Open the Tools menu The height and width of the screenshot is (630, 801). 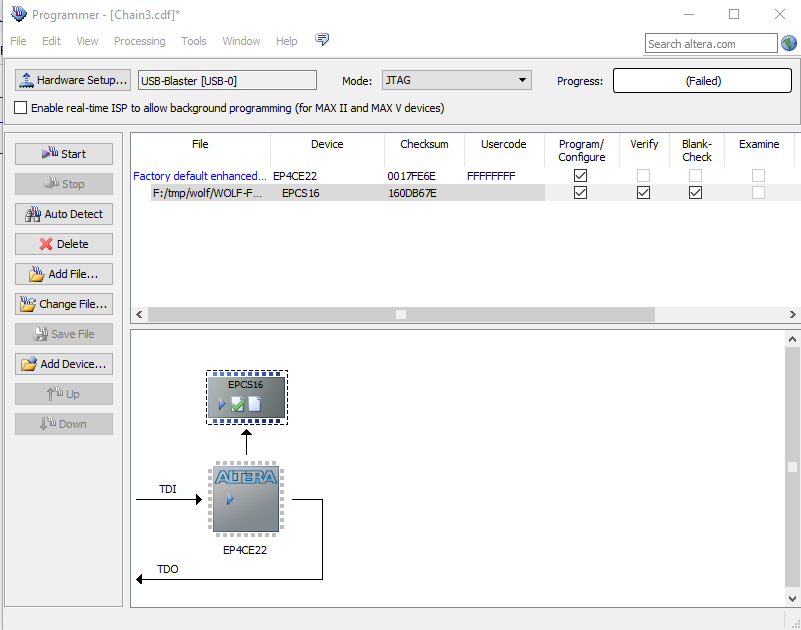click(194, 41)
